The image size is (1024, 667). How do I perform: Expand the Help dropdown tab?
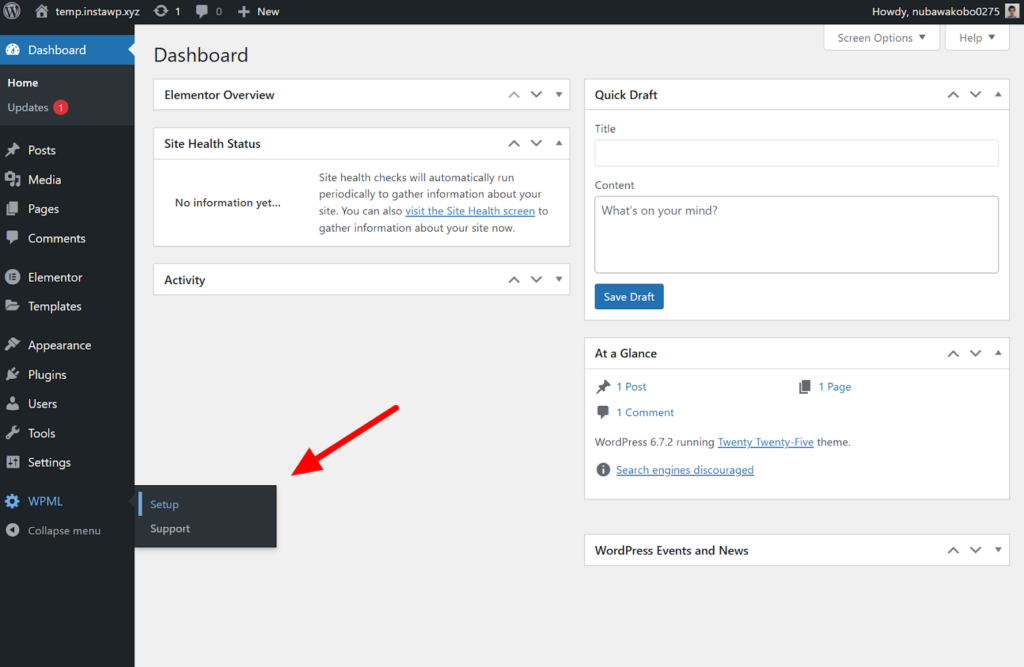pos(976,38)
